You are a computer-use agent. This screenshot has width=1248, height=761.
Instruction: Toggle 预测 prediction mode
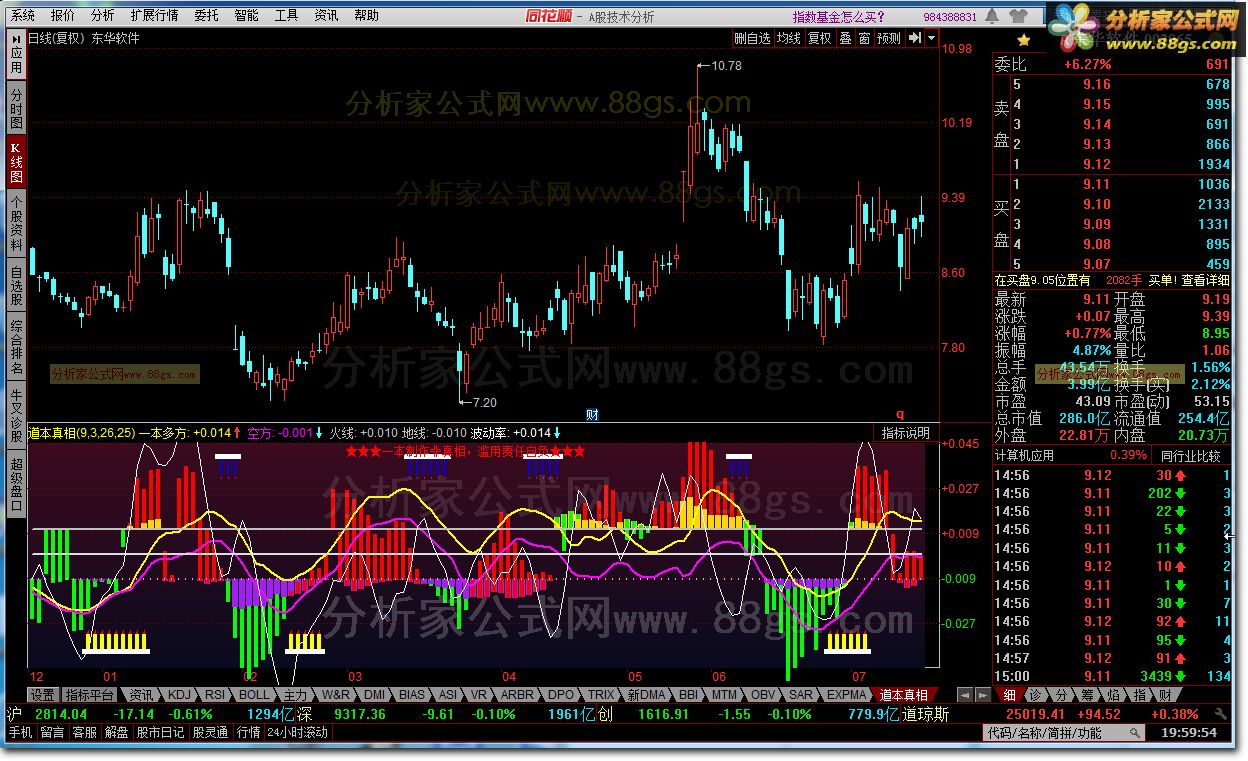pos(889,38)
